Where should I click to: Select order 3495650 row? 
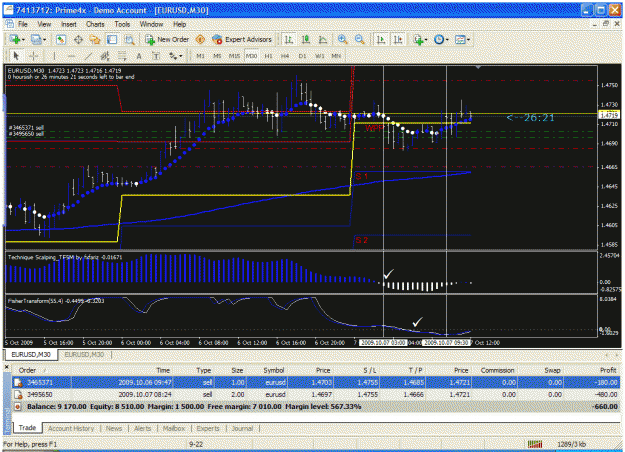[316, 395]
